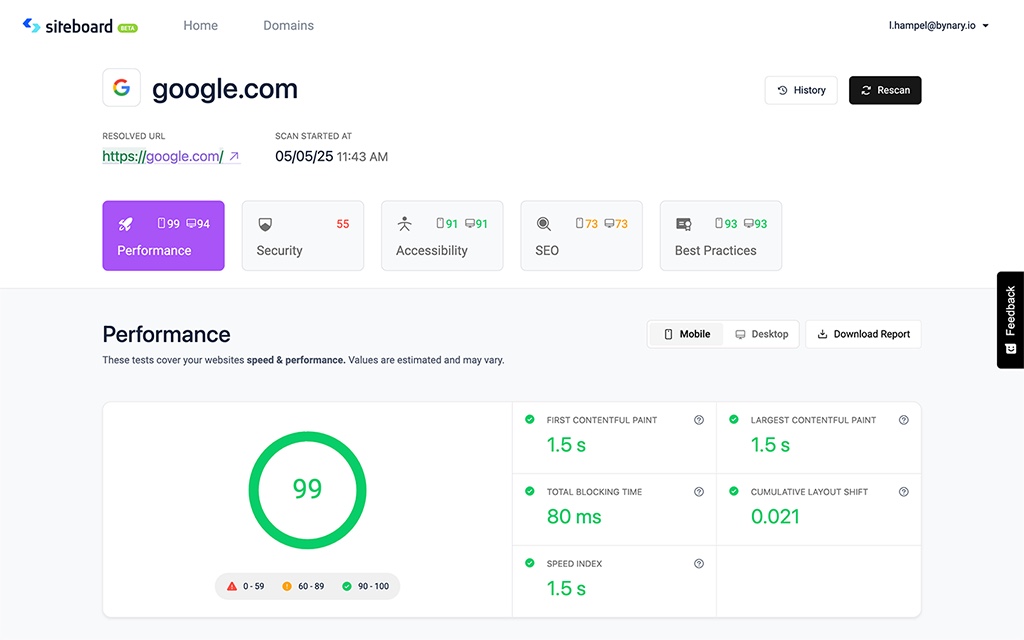
Task: Select the Security category tab
Action: pos(302,236)
